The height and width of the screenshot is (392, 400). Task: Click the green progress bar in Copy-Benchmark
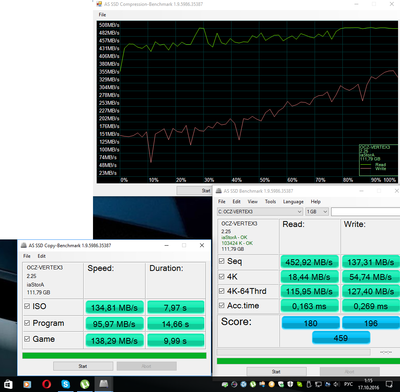tap(114, 356)
